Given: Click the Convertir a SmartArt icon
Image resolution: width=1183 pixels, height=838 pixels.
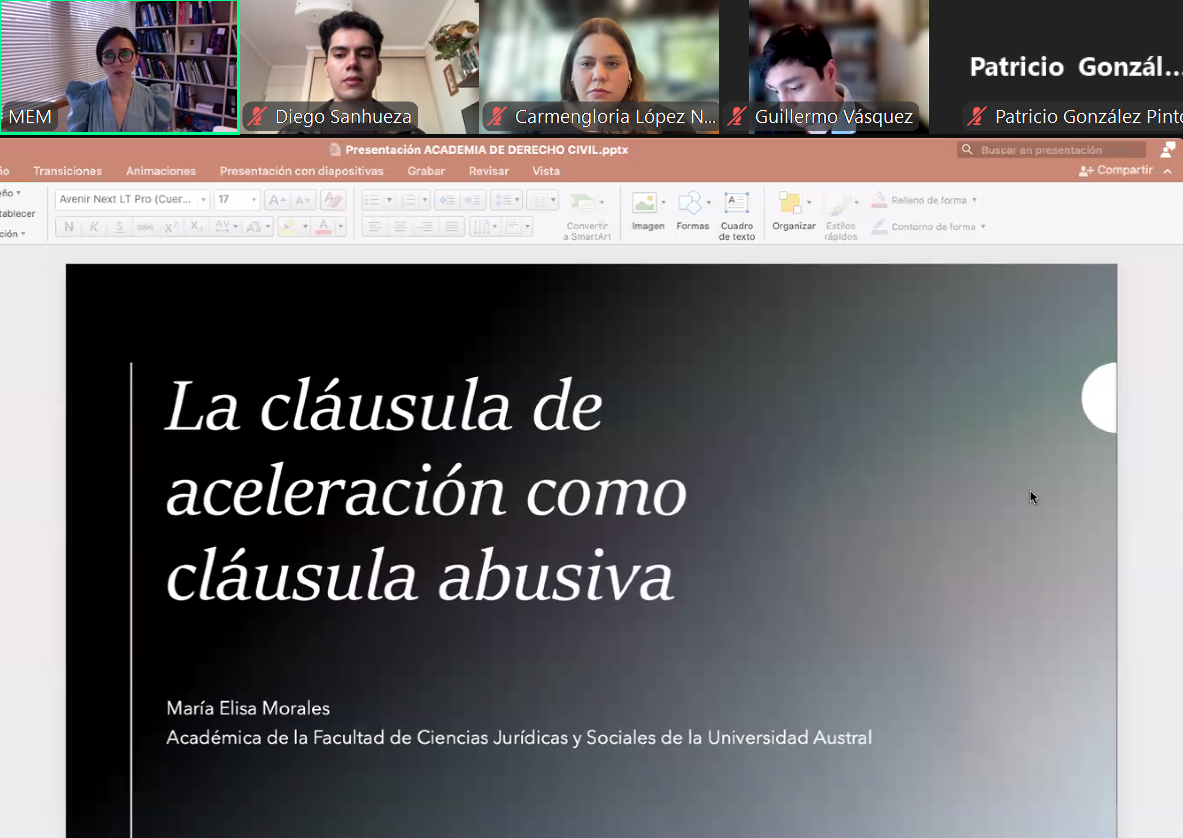Looking at the screenshot, I should click(585, 205).
